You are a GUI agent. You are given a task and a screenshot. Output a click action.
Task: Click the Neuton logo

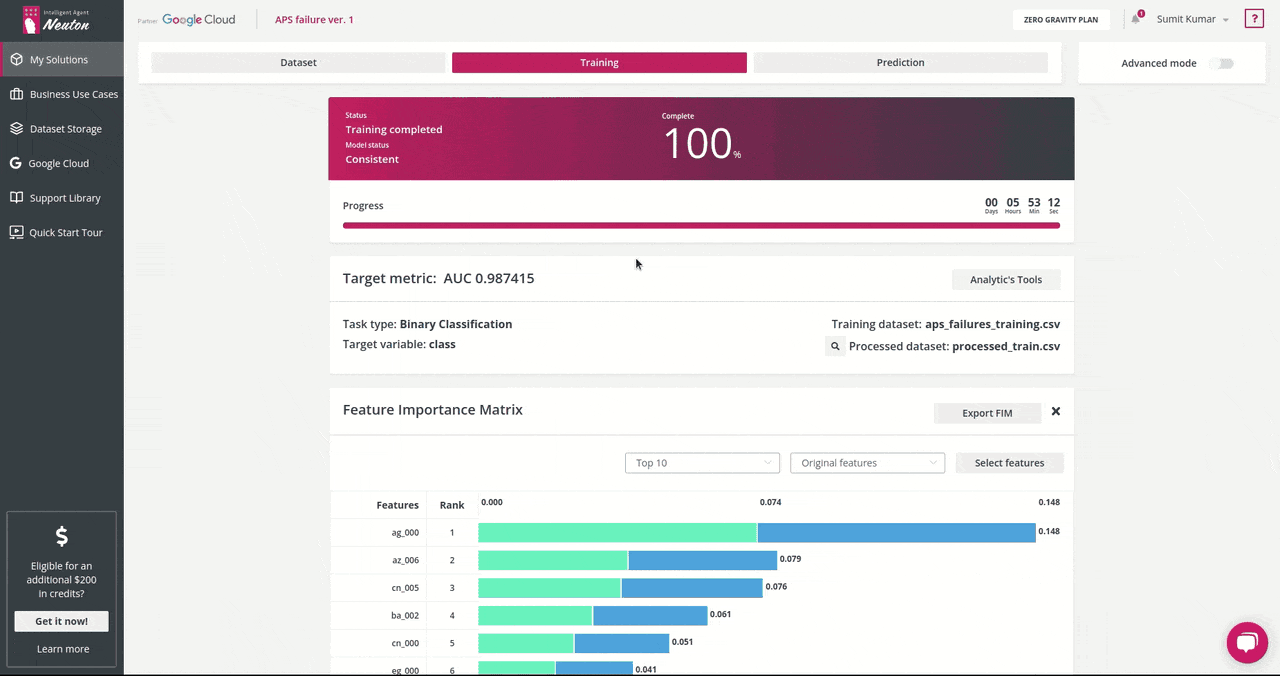tap(56, 20)
